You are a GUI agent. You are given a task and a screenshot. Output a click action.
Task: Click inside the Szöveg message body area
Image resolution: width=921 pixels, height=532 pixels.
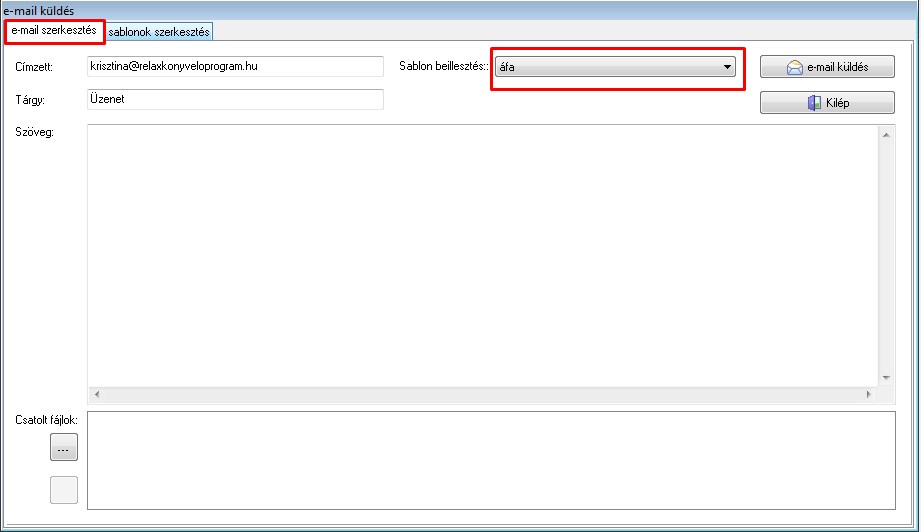(483, 255)
